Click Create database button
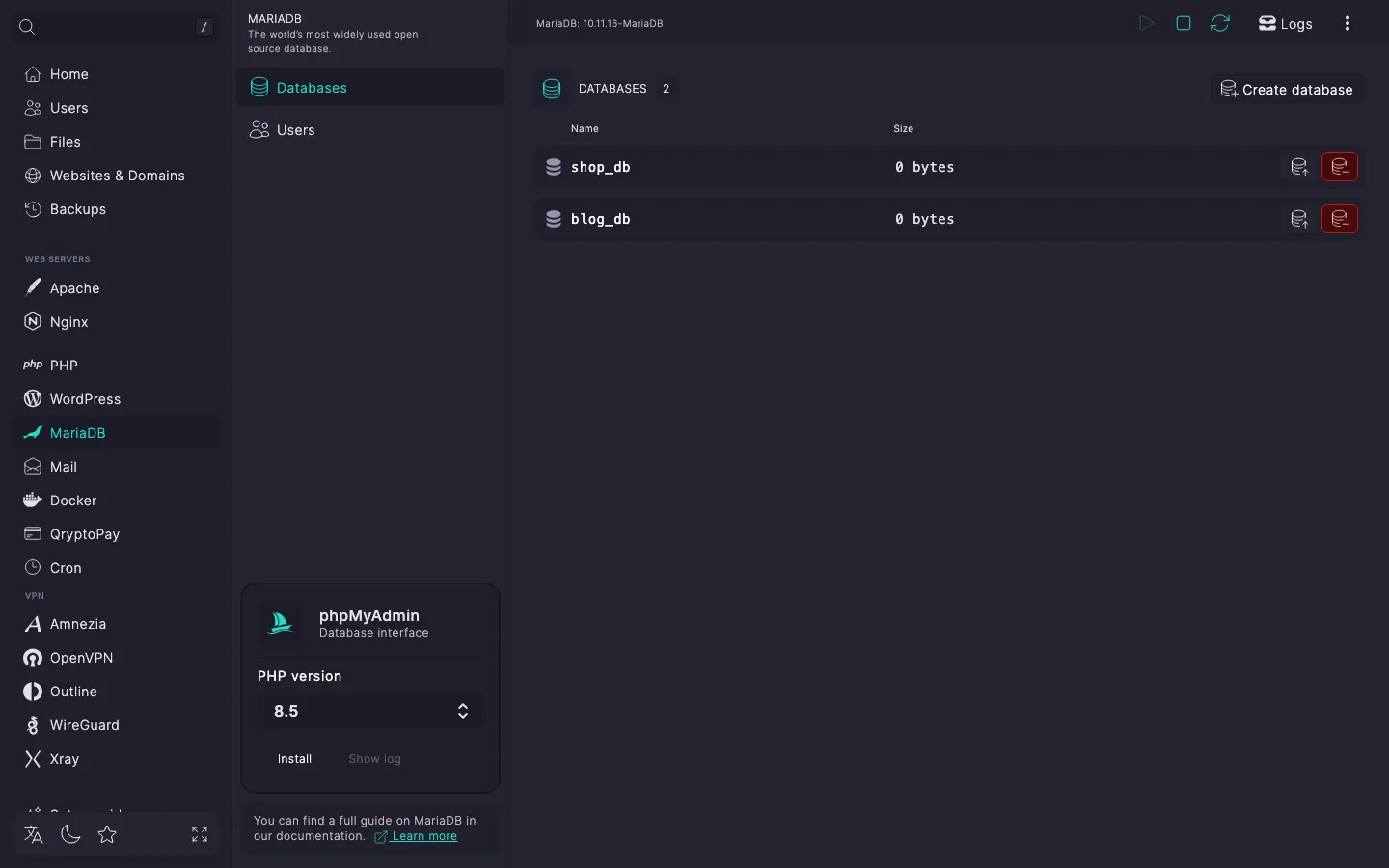 1287,90
